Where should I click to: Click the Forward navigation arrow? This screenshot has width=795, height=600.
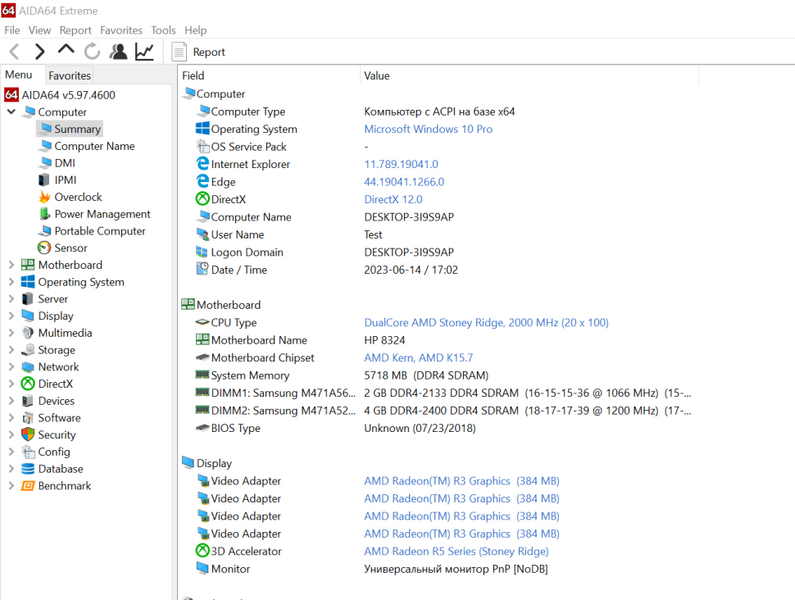40,51
